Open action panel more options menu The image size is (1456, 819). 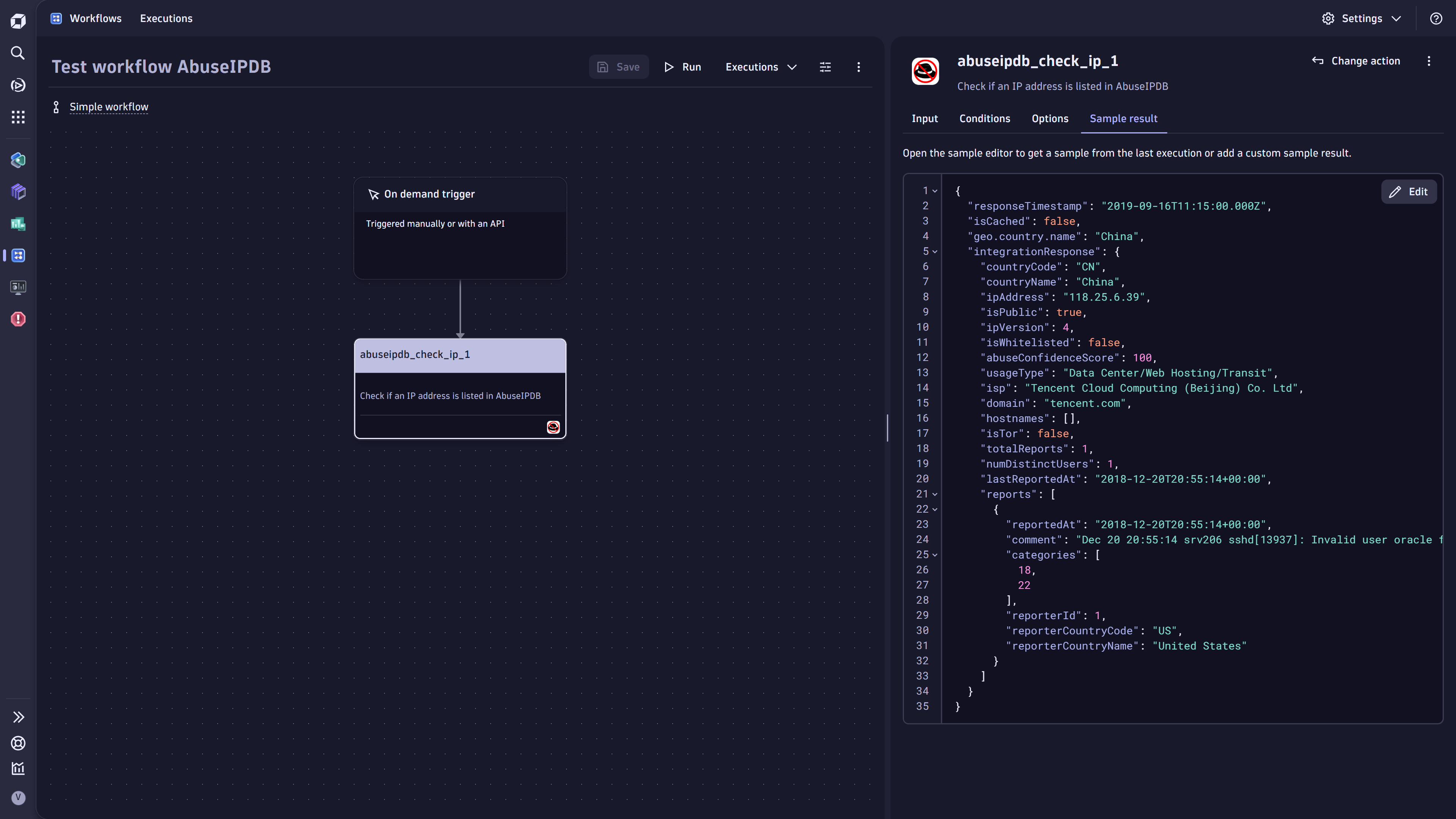tap(1429, 61)
